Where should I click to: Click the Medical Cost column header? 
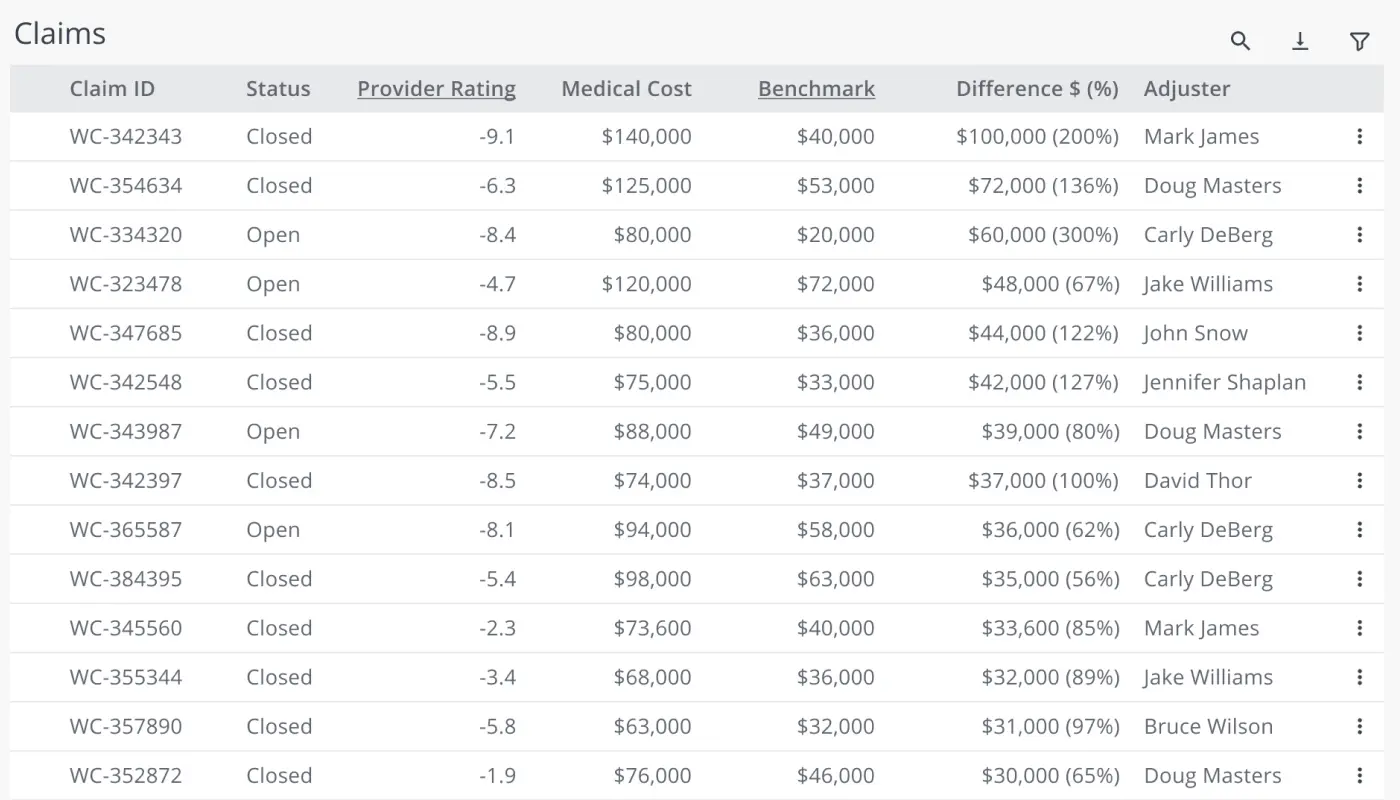pos(626,89)
